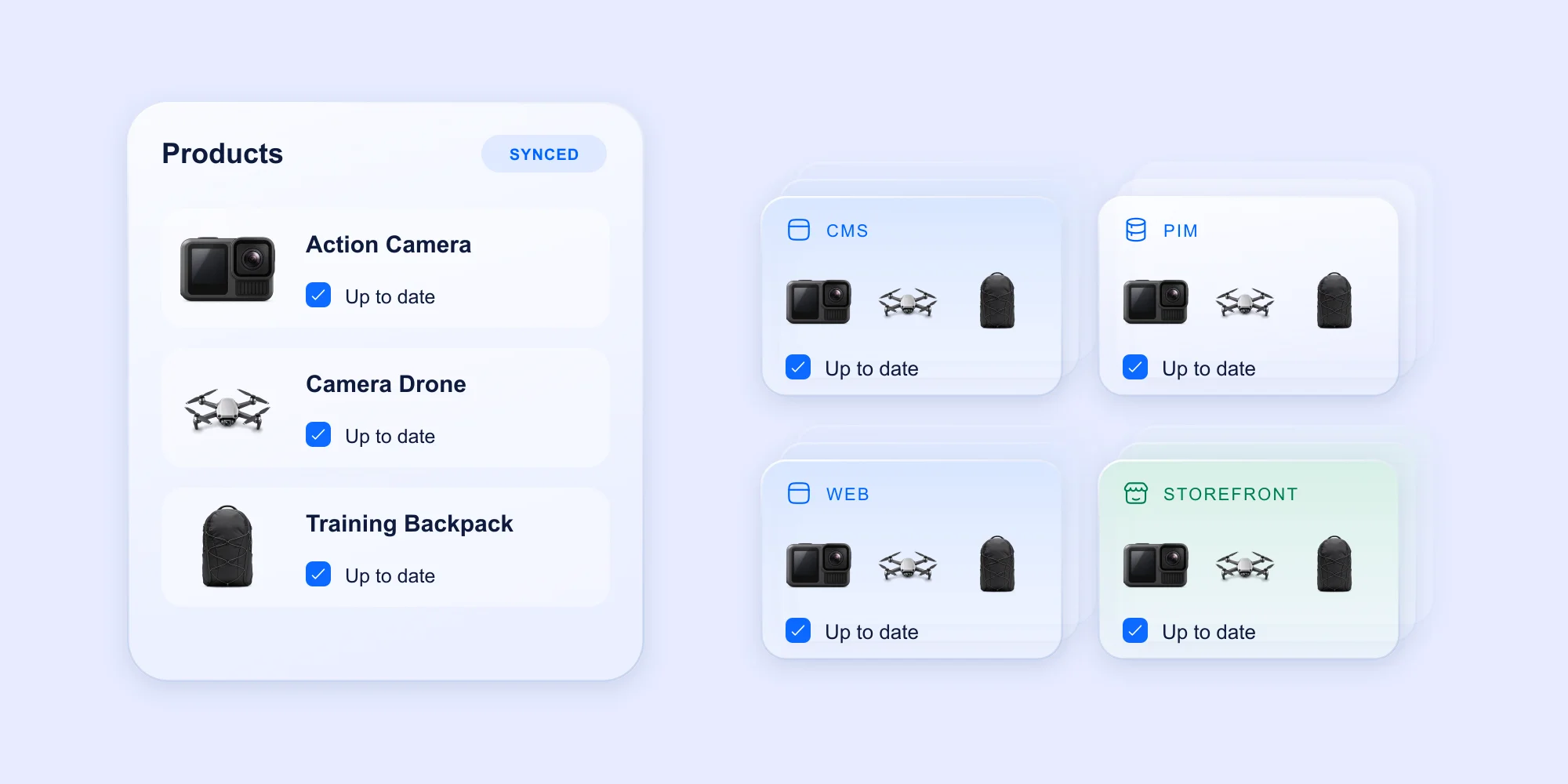Image resolution: width=1568 pixels, height=784 pixels.
Task: Toggle the Storefront up to date checkbox
Action: click(x=1135, y=631)
